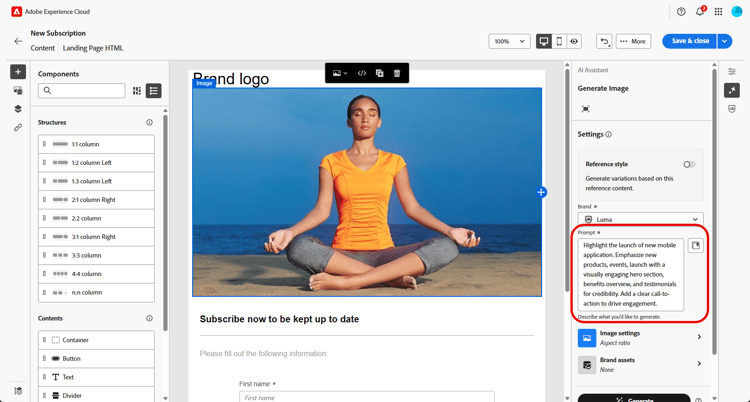Select the add components plus icon

[x=18, y=72]
